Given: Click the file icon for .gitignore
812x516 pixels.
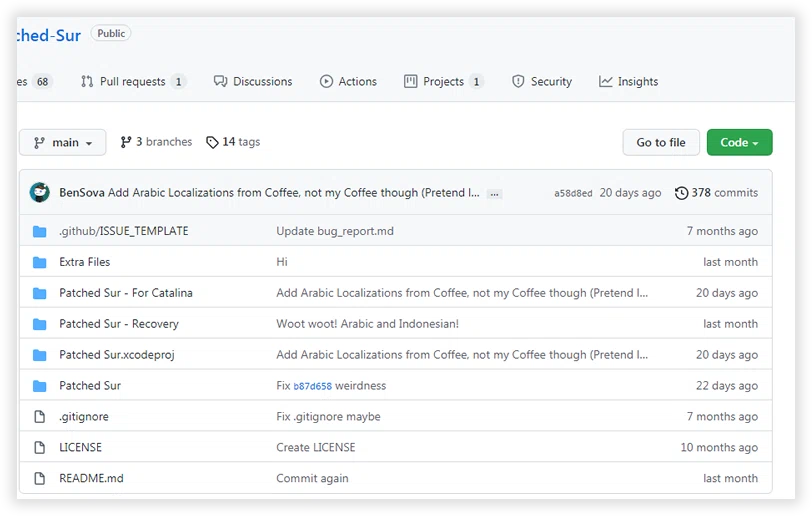Looking at the screenshot, I should 39,417.
